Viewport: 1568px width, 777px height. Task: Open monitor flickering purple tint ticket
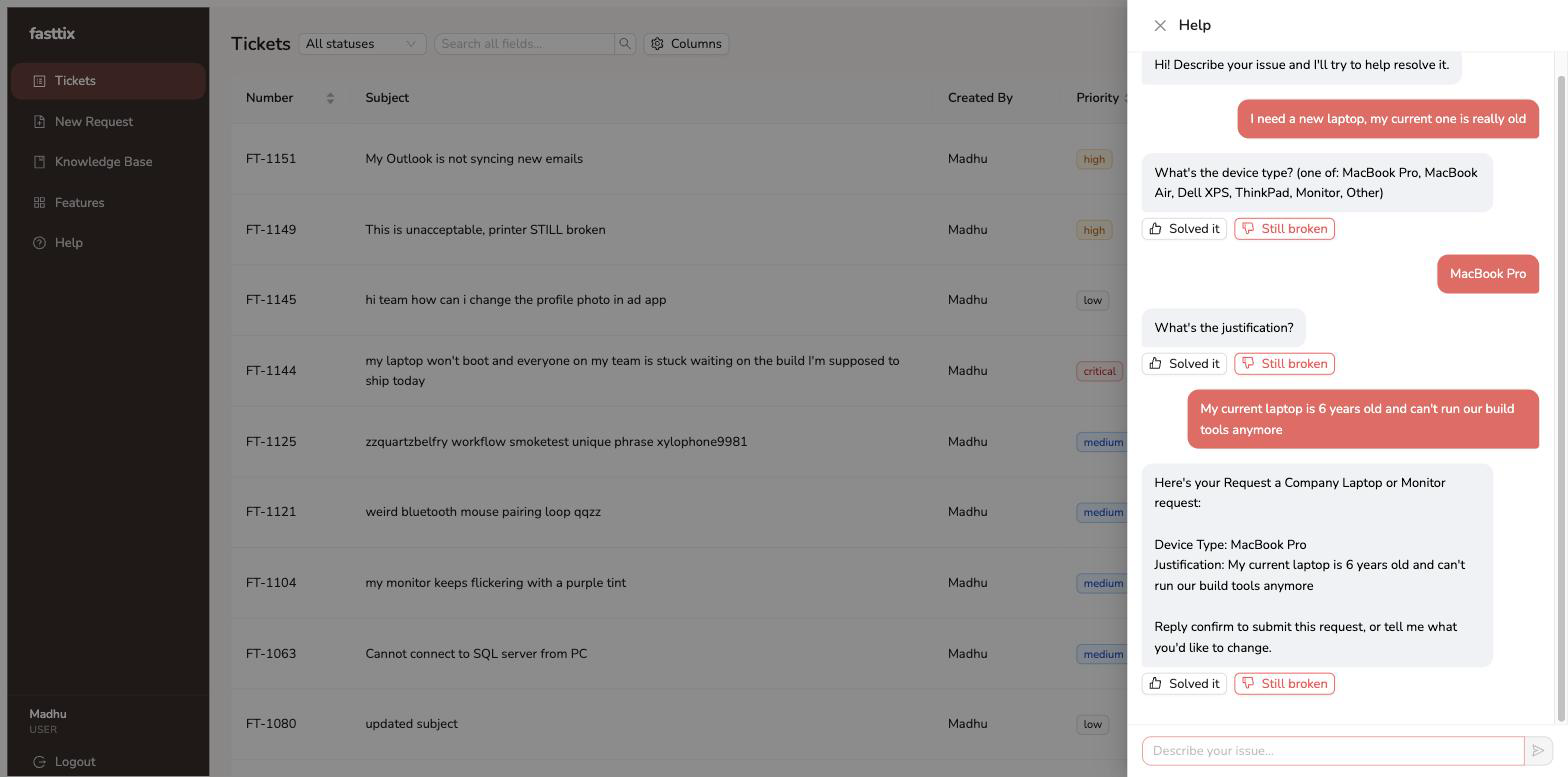click(x=495, y=583)
